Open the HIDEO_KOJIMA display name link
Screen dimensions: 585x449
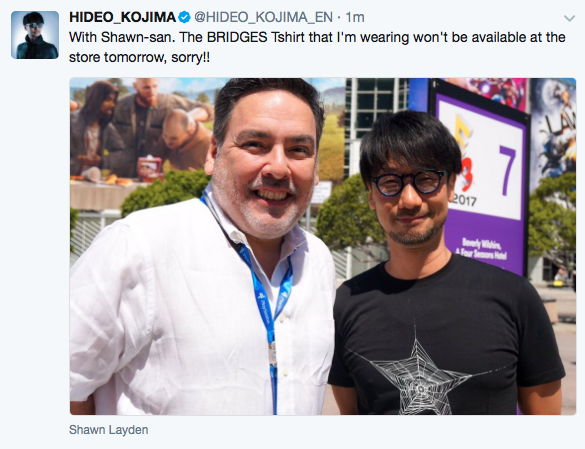coord(122,17)
